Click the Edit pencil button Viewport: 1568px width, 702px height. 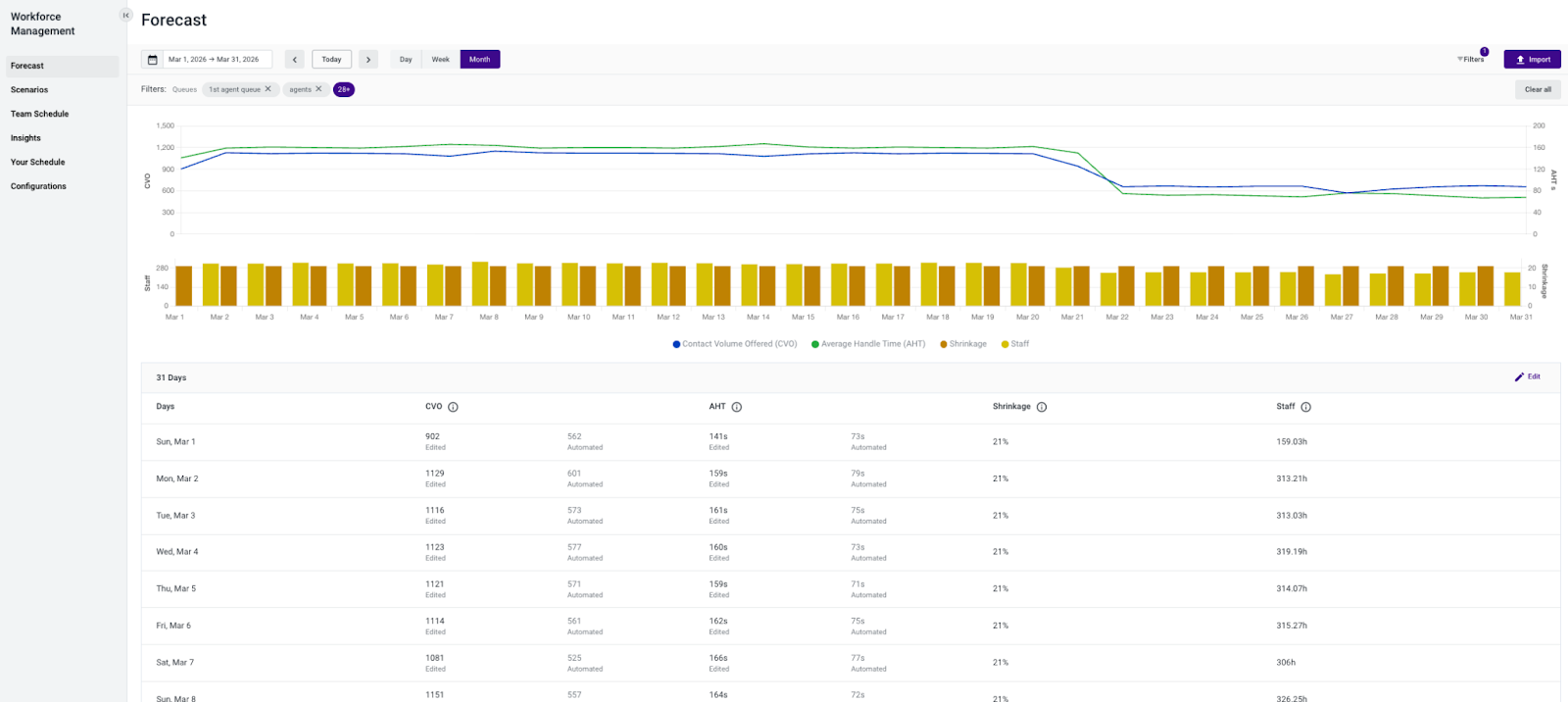[1527, 376]
